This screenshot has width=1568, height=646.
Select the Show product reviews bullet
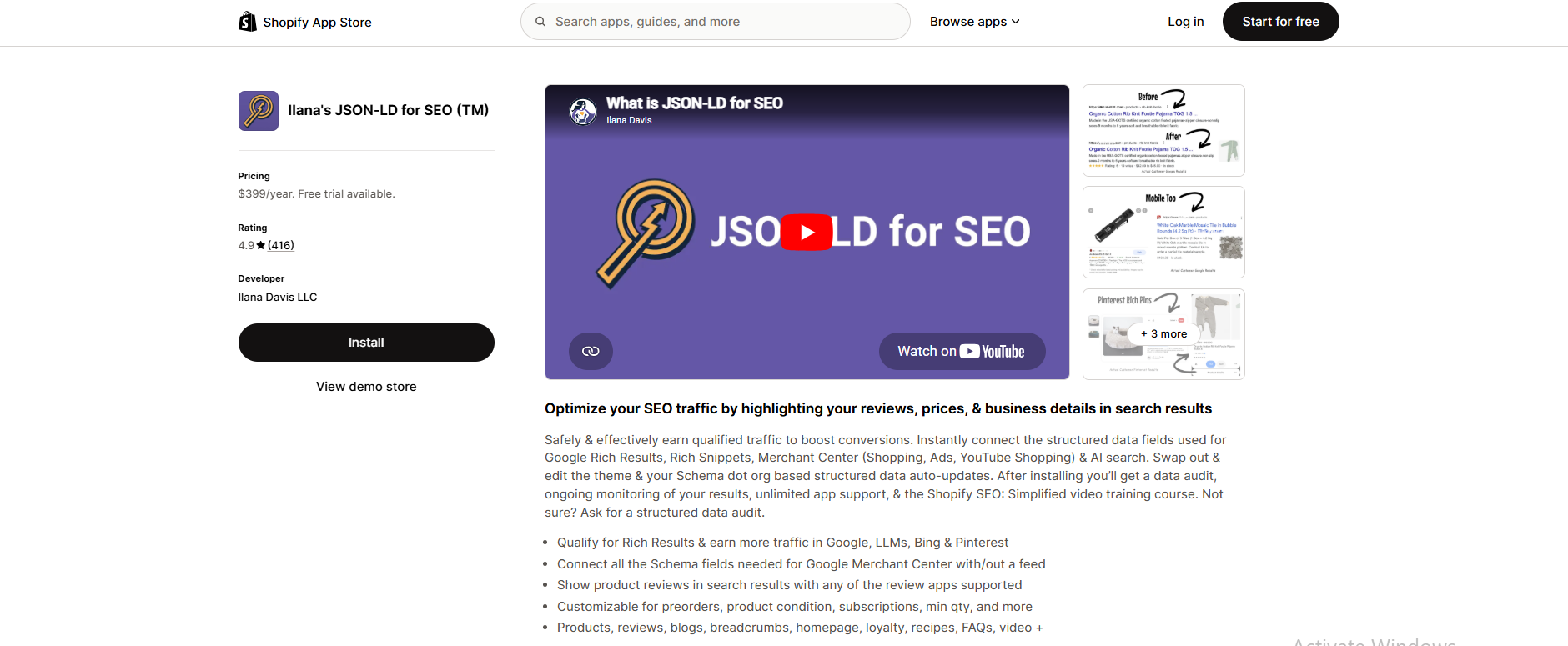[x=789, y=585]
